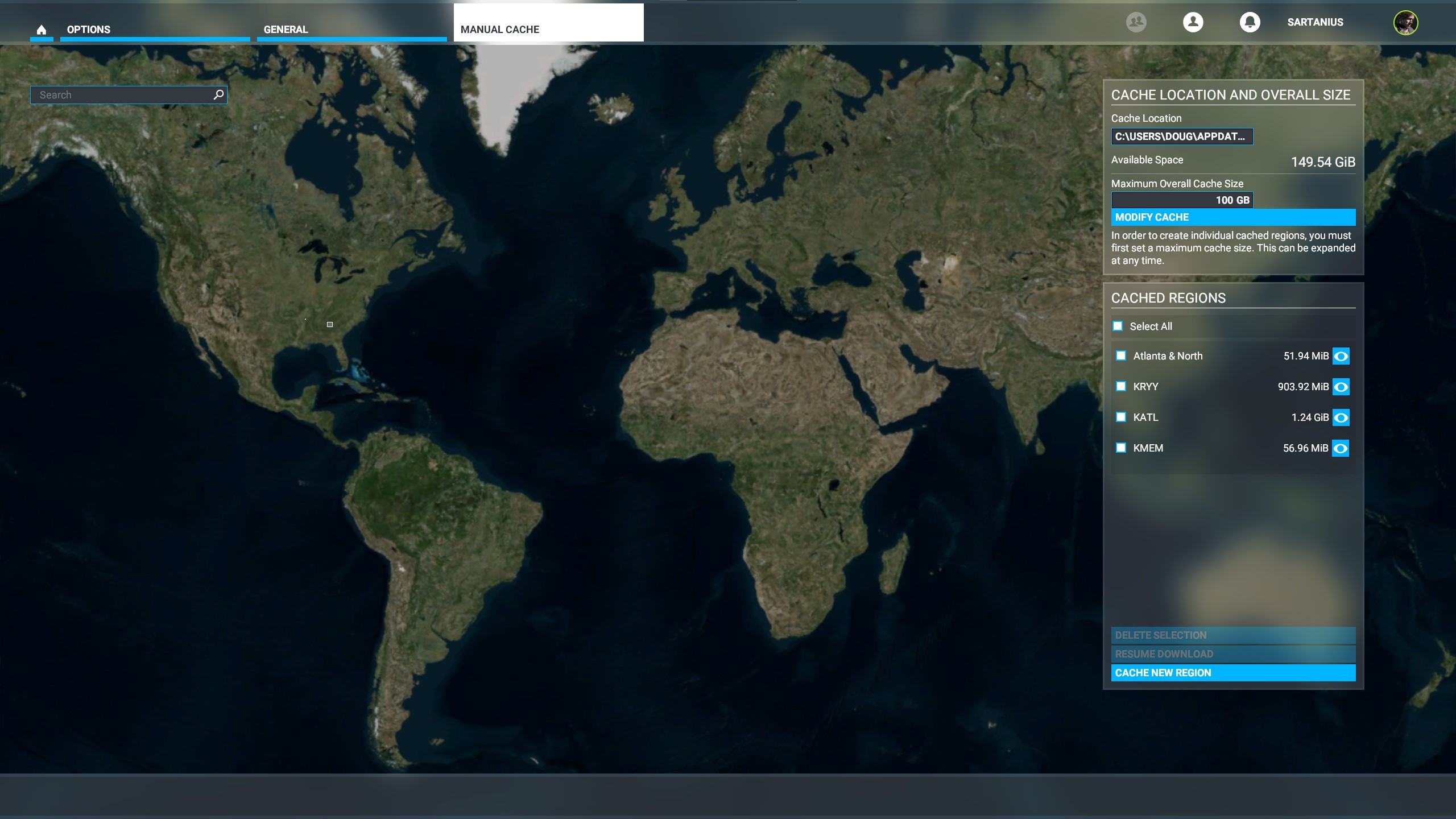Screen dimensions: 1456x819
Task: Click the Modify Cache button
Action: click(x=1233, y=217)
